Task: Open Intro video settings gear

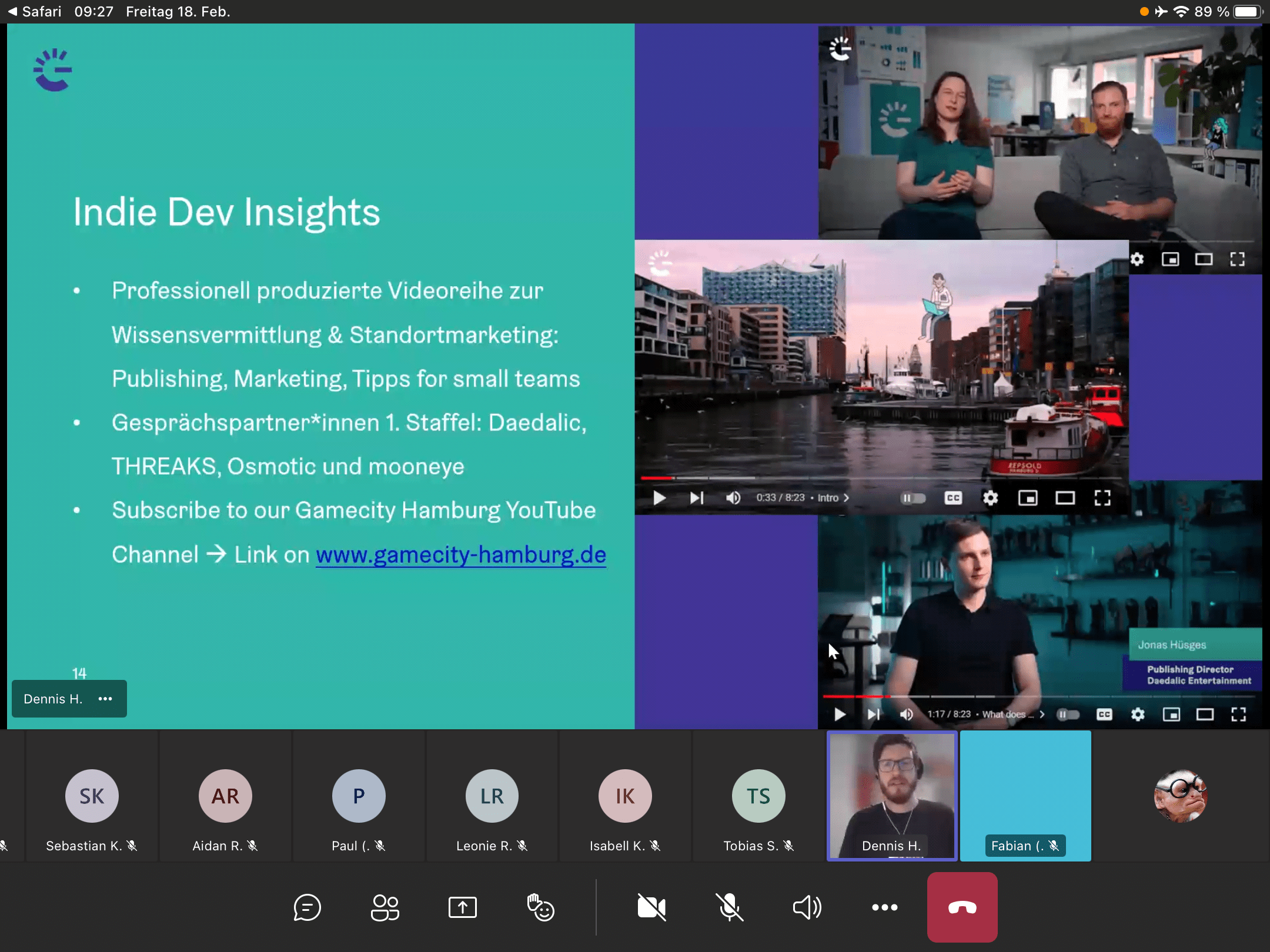Action: pyautogui.click(x=991, y=498)
